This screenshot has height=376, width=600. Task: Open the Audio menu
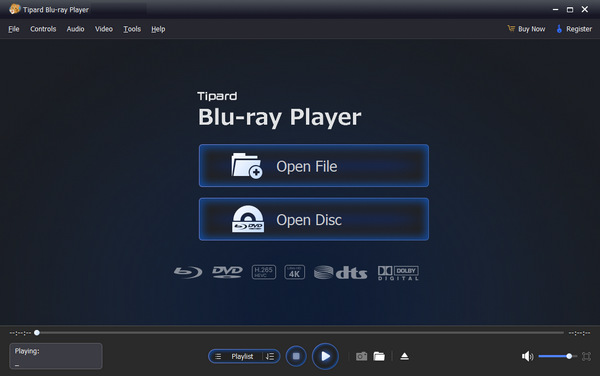coord(75,29)
